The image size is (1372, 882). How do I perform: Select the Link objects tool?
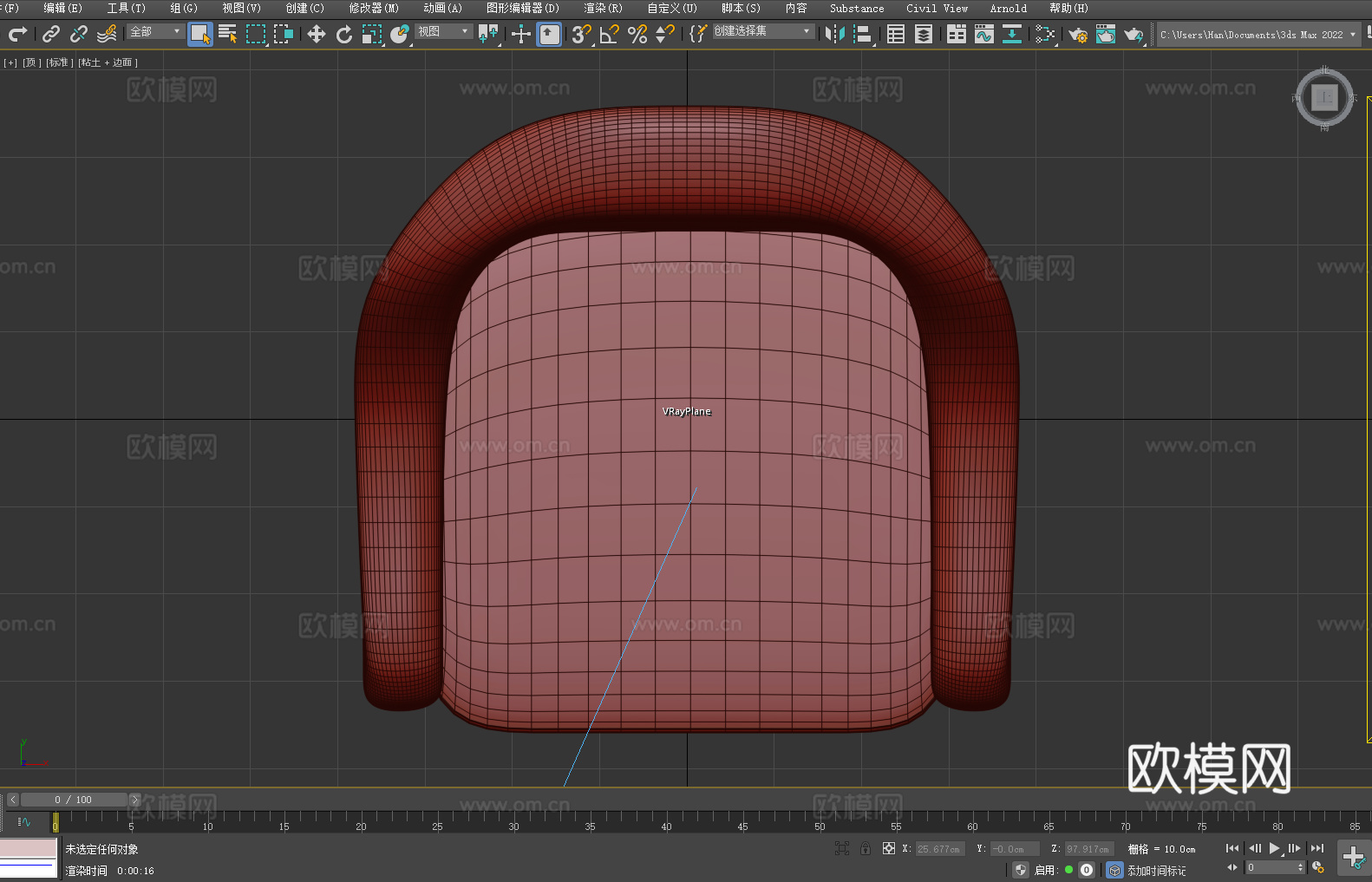(51, 34)
